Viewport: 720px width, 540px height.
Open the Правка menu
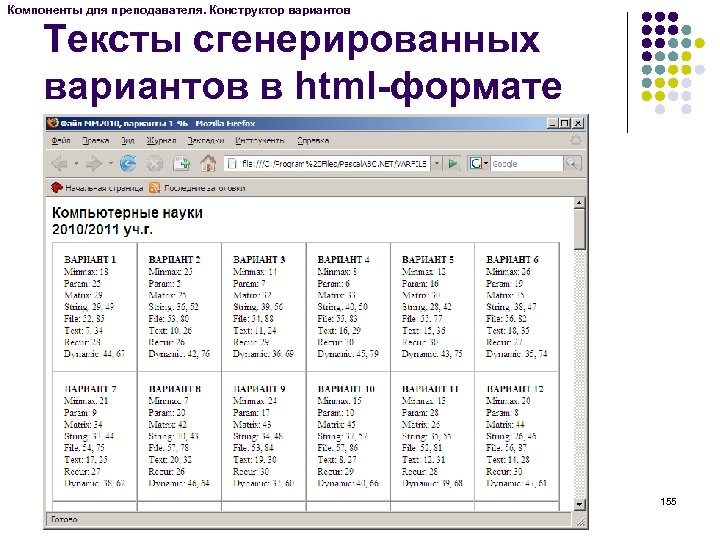pos(96,141)
